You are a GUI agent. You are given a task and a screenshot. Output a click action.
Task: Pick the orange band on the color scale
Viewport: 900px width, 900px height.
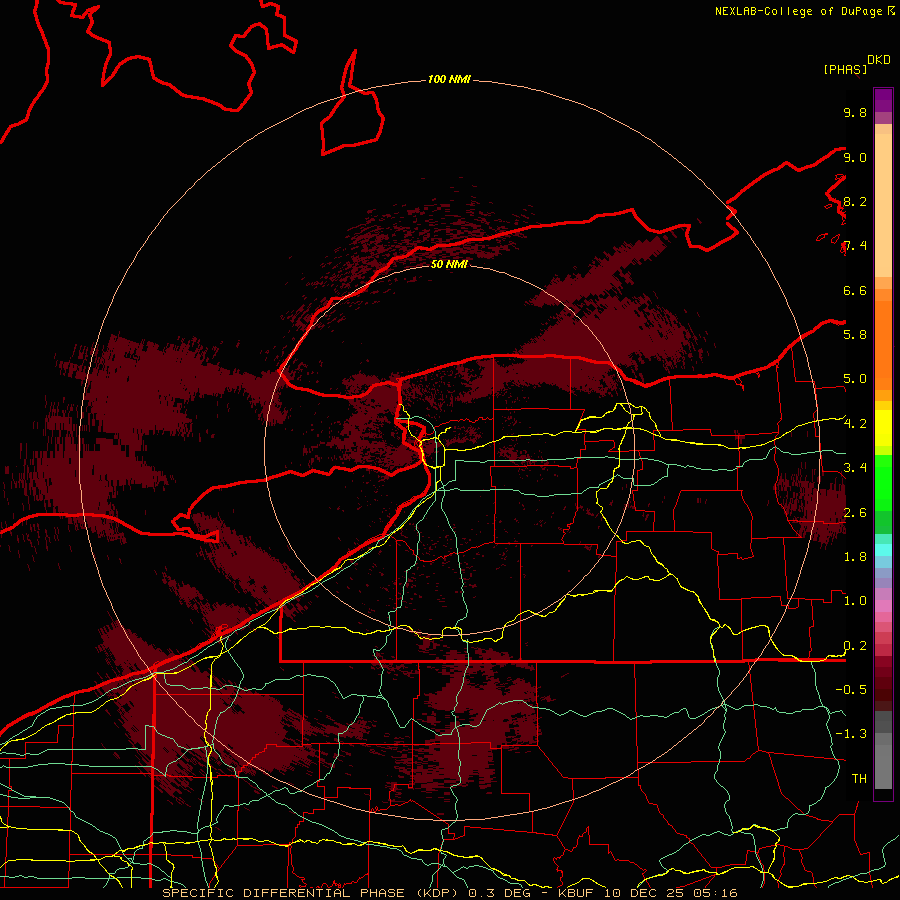(x=883, y=344)
